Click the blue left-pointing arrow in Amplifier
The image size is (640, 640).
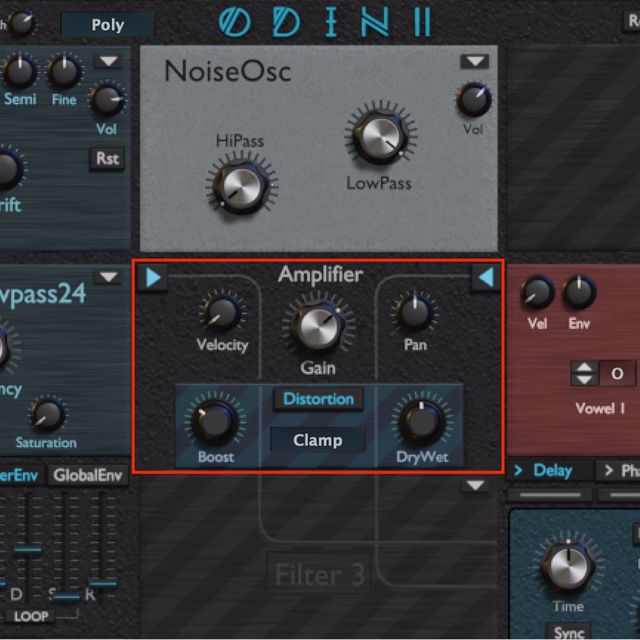[485, 277]
